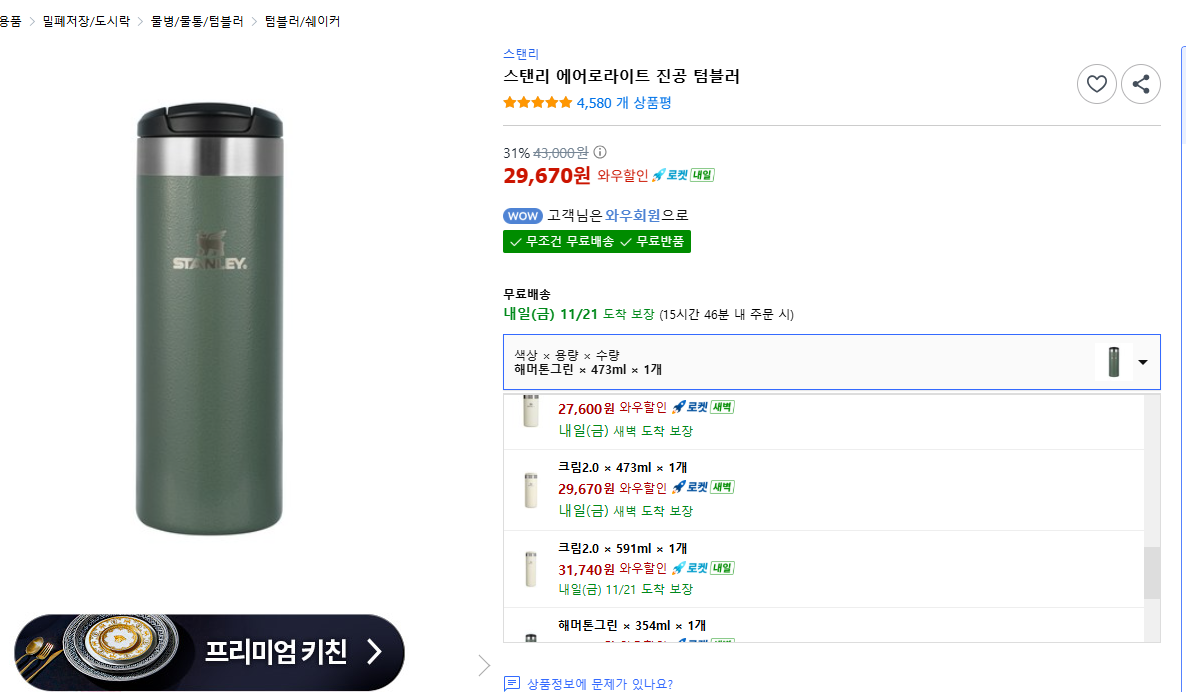Click the heart wishlist icon
The image size is (1186, 692).
point(1097,84)
